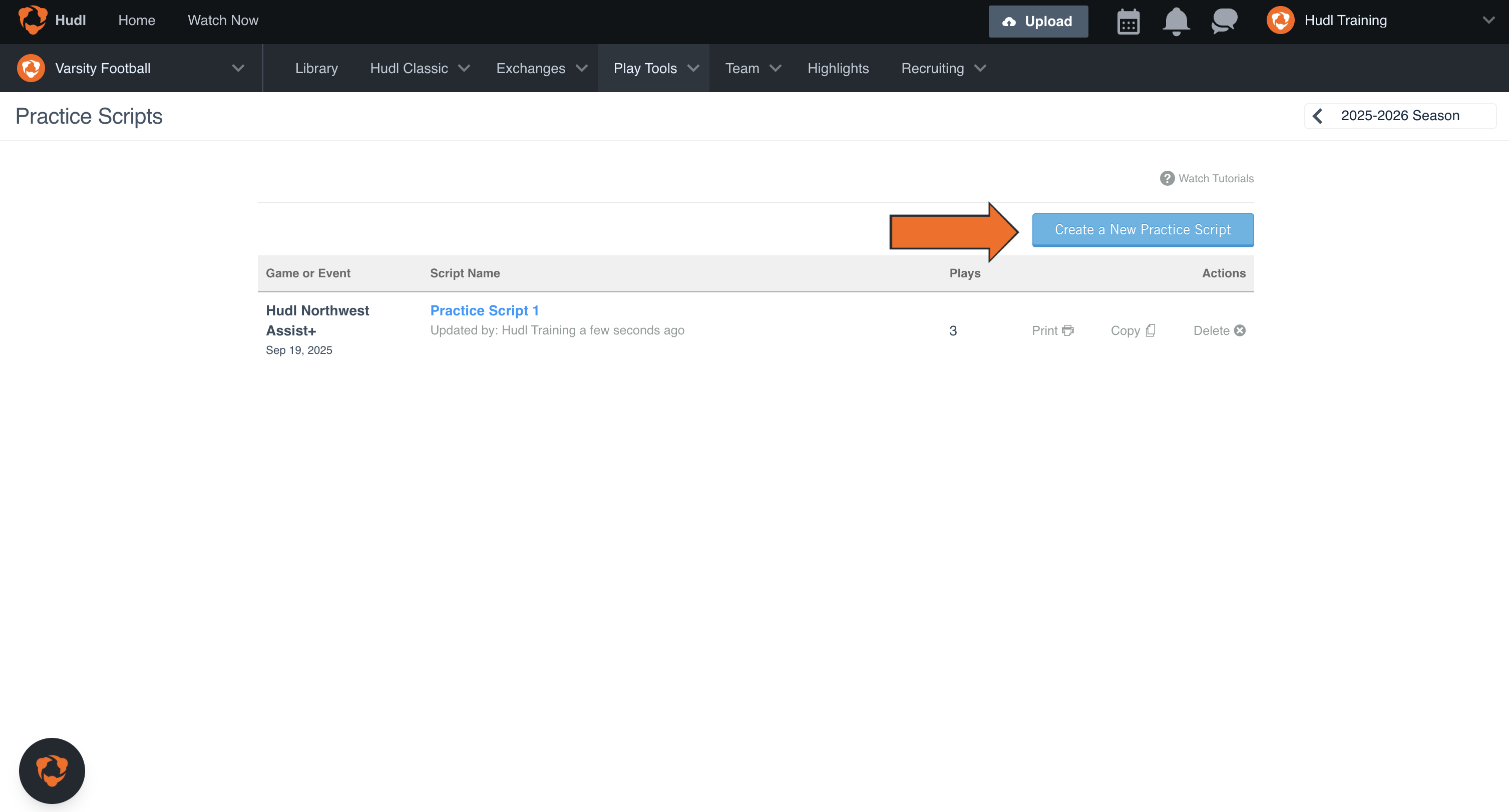Screen dimensions: 1509x812
Task: Go to Home in top navigation
Action: (137, 21)
